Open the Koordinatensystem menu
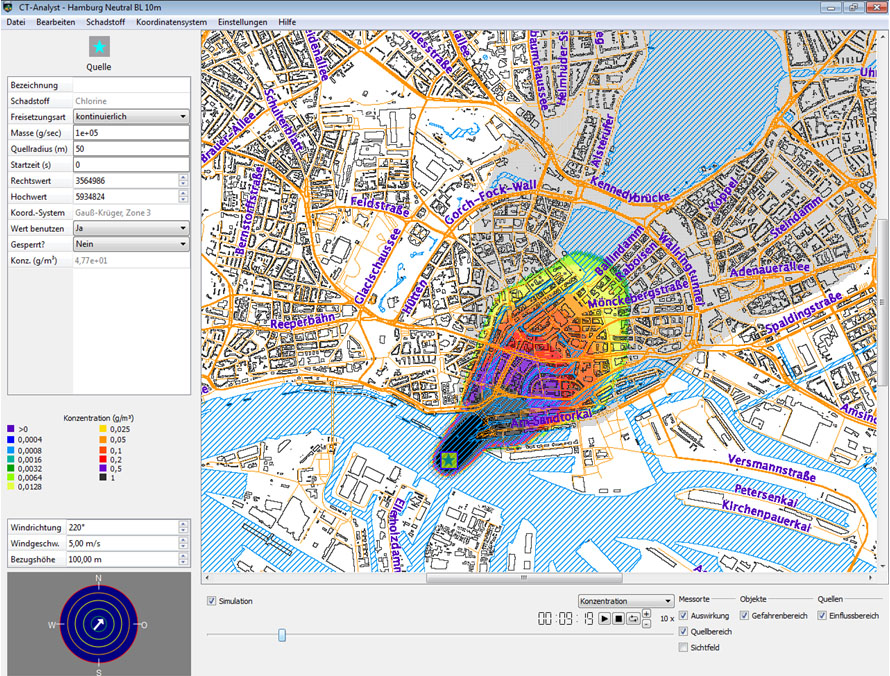890x676 pixels. (x=170, y=21)
